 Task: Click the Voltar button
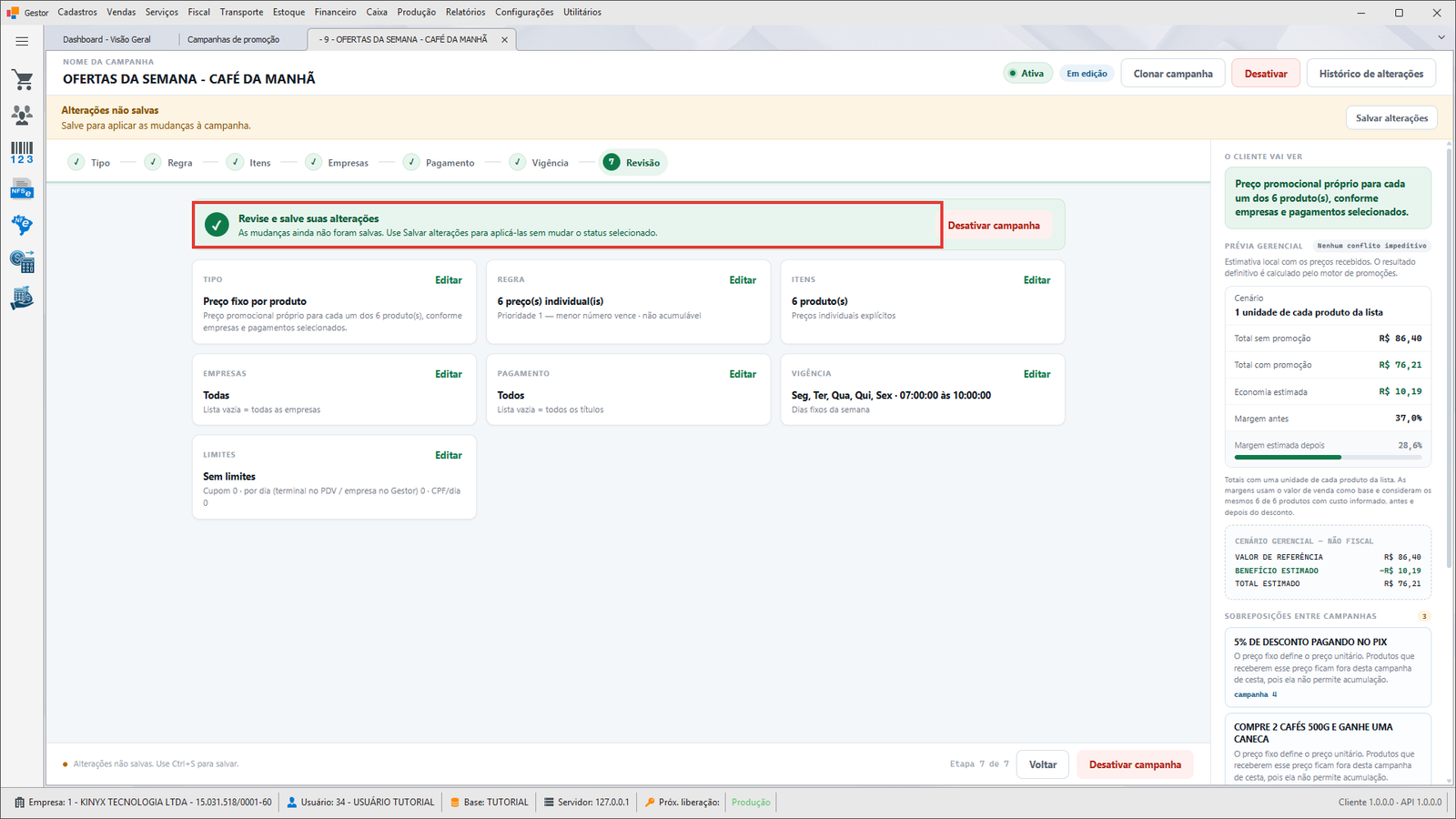[x=1043, y=764]
